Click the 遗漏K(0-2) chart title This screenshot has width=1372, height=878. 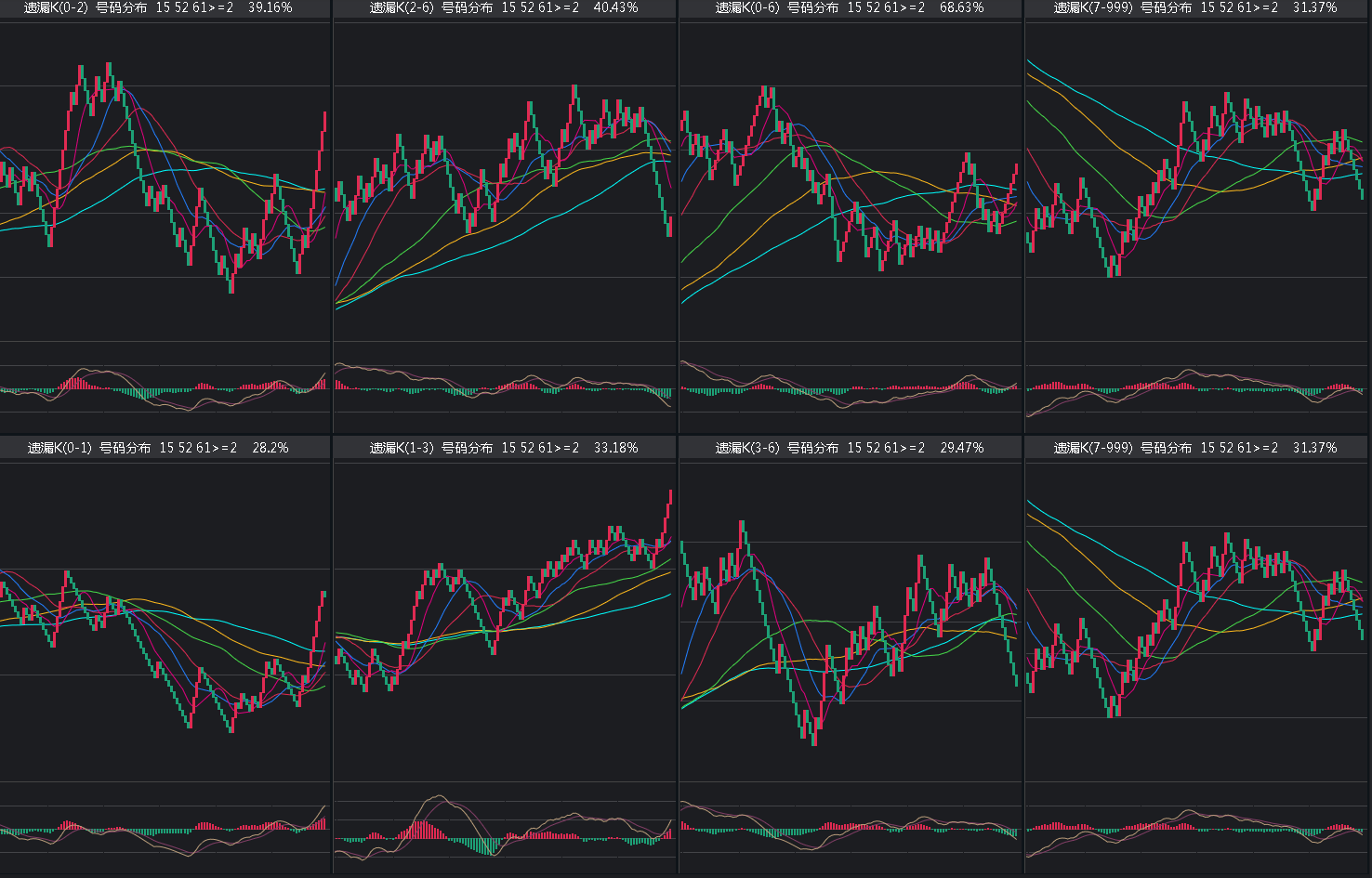pyautogui.click(x=56, y=7)
